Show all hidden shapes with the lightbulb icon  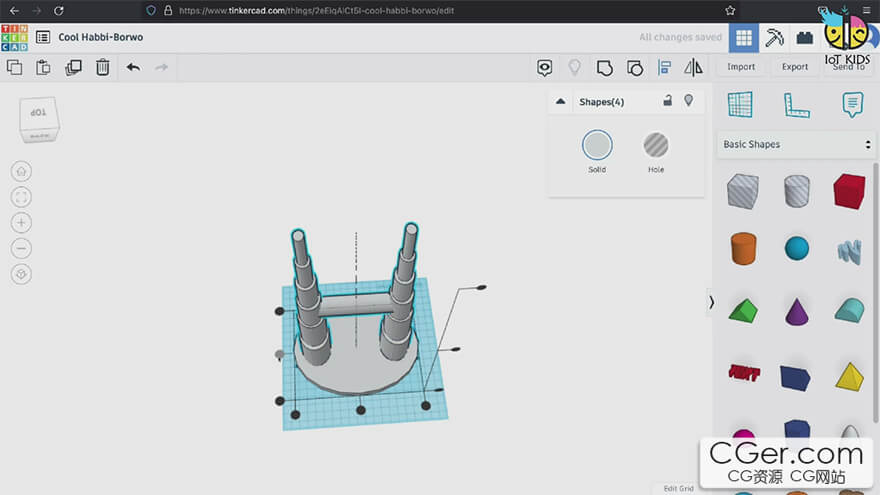tap(574, 68)
